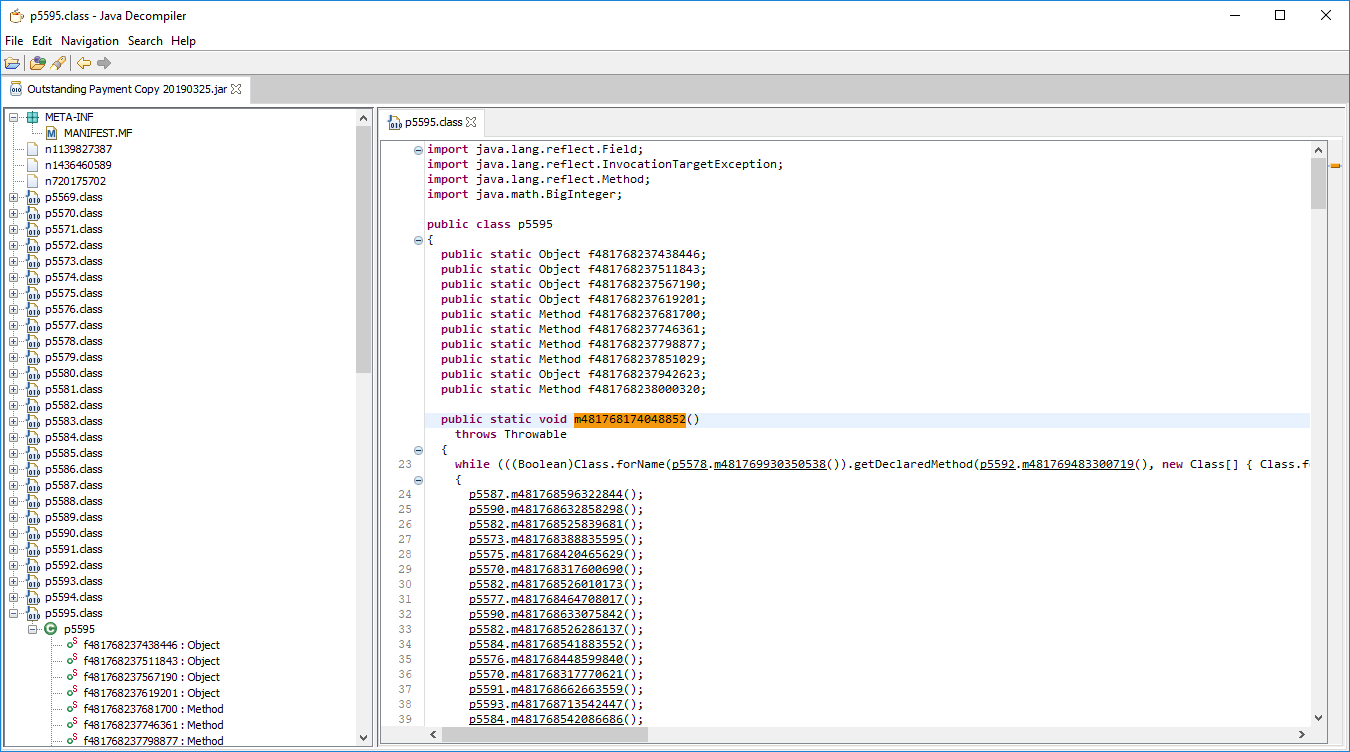Click editor horizontal scroll right arrow
Viewport: 1350px width, 752px height.
[1300, 734]
